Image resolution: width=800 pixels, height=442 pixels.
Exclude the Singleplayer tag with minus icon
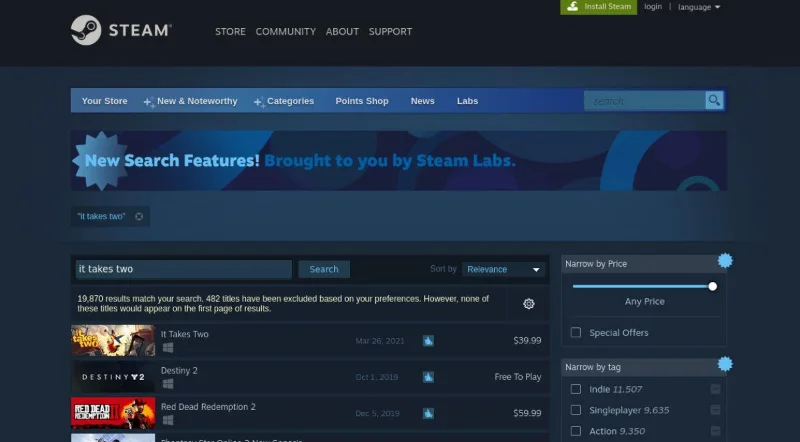(x=715, y=410)
